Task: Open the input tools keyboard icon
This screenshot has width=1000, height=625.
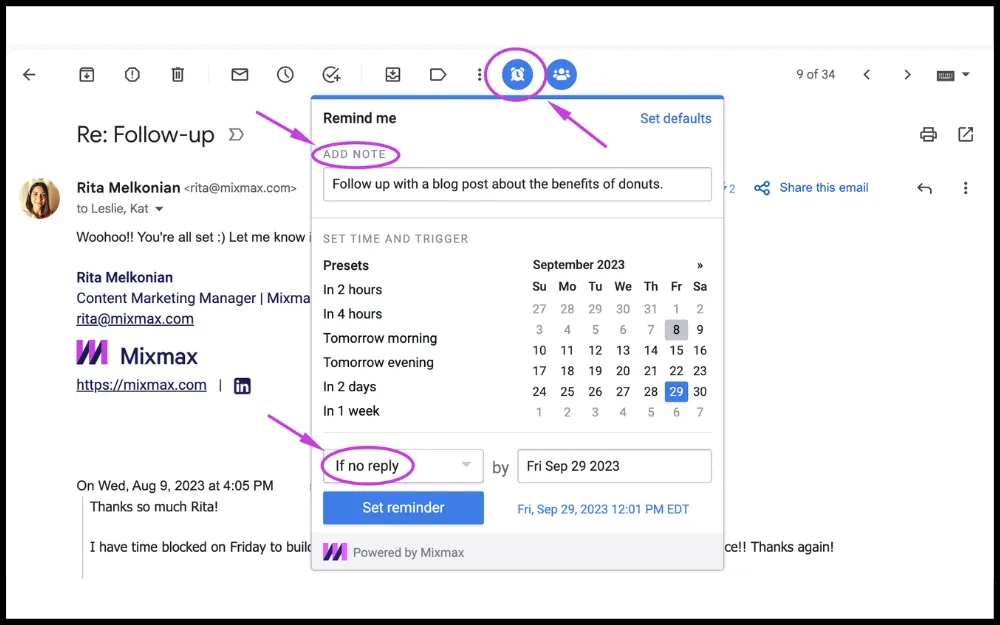Action: point(946,75)
